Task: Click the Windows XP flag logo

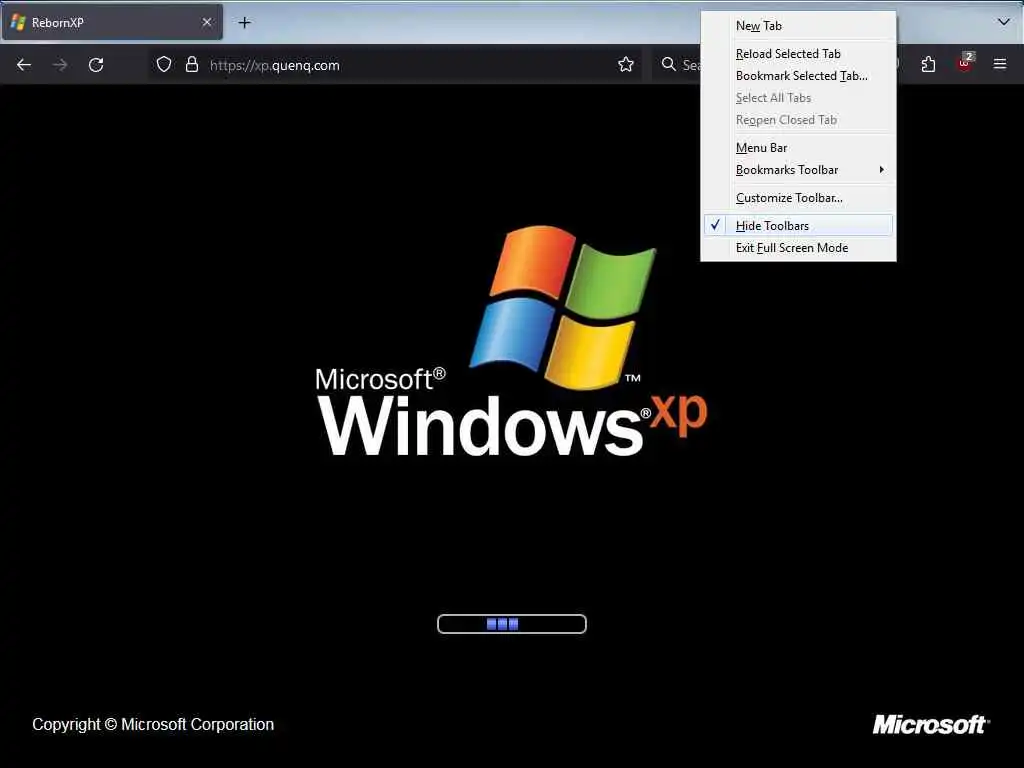Action: point(563,307)
